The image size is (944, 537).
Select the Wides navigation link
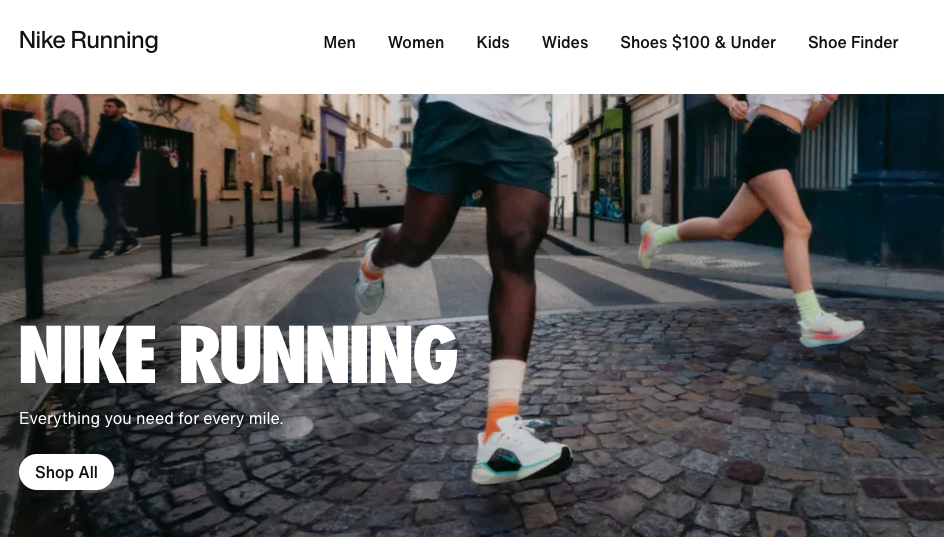click(565, 43)
